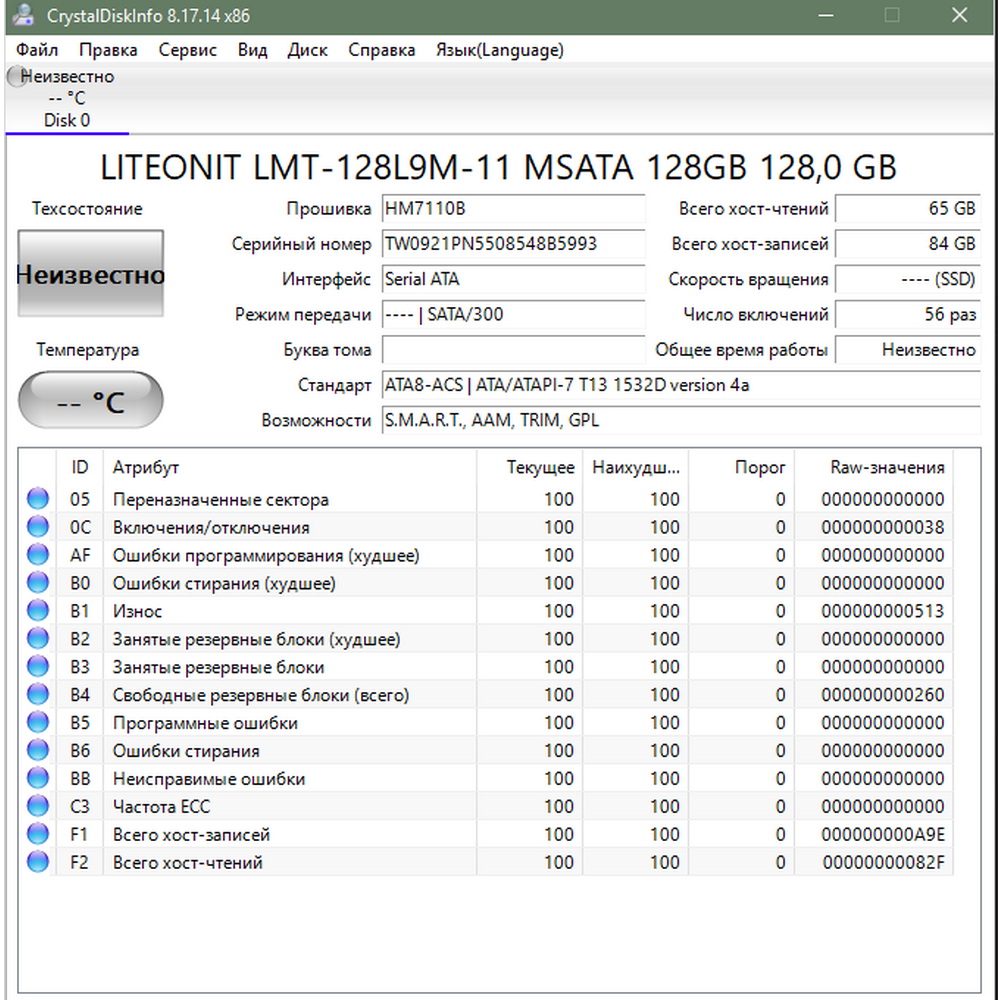Click the status orb for Неисправимые ошибки

click(38, 778)
